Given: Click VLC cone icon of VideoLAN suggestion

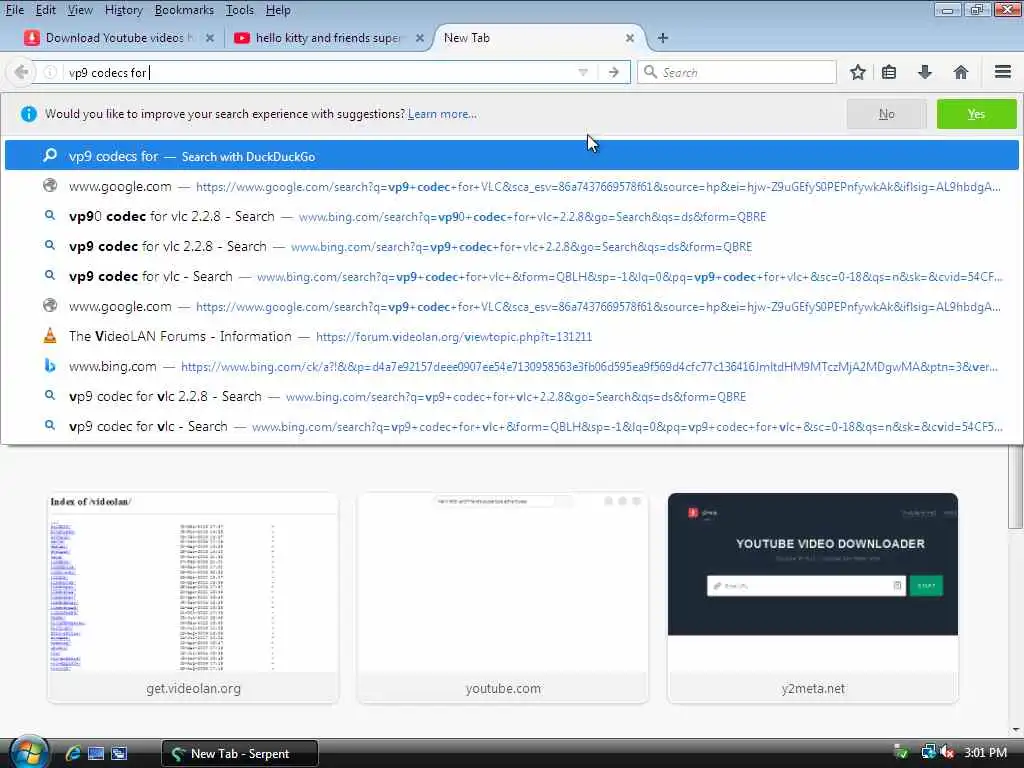Looking at the screenshot, I should 50,336.
